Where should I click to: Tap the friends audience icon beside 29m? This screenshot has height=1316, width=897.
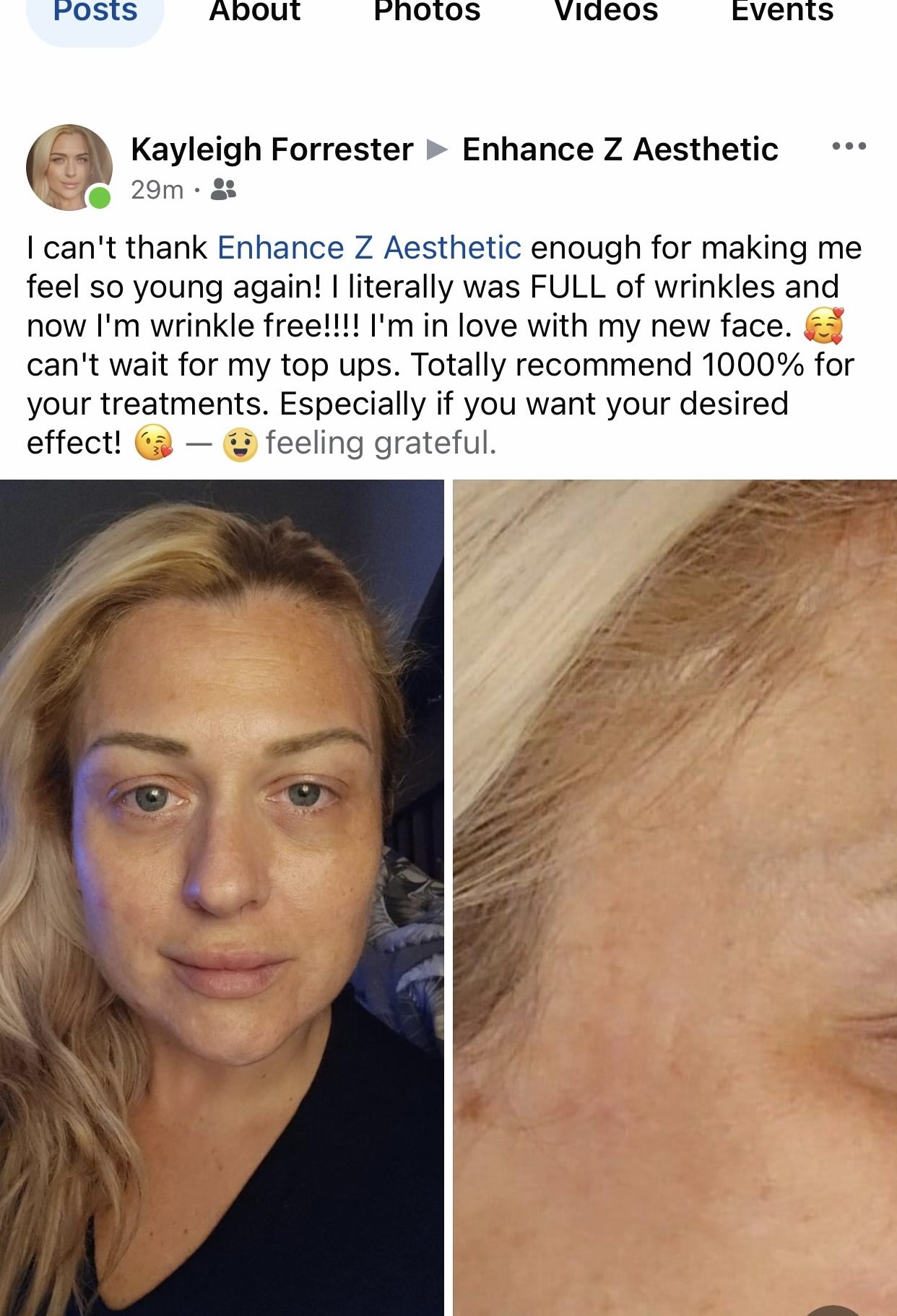click(x=223, y=190)
